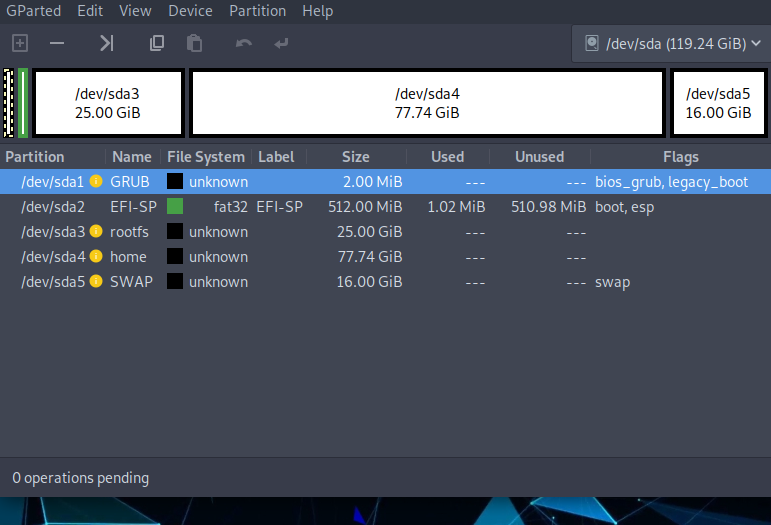Click the 16.00 GiB size in table
The height and width of the screenshot is (525, 771).
pyautogui.click(x=369, y=282)
